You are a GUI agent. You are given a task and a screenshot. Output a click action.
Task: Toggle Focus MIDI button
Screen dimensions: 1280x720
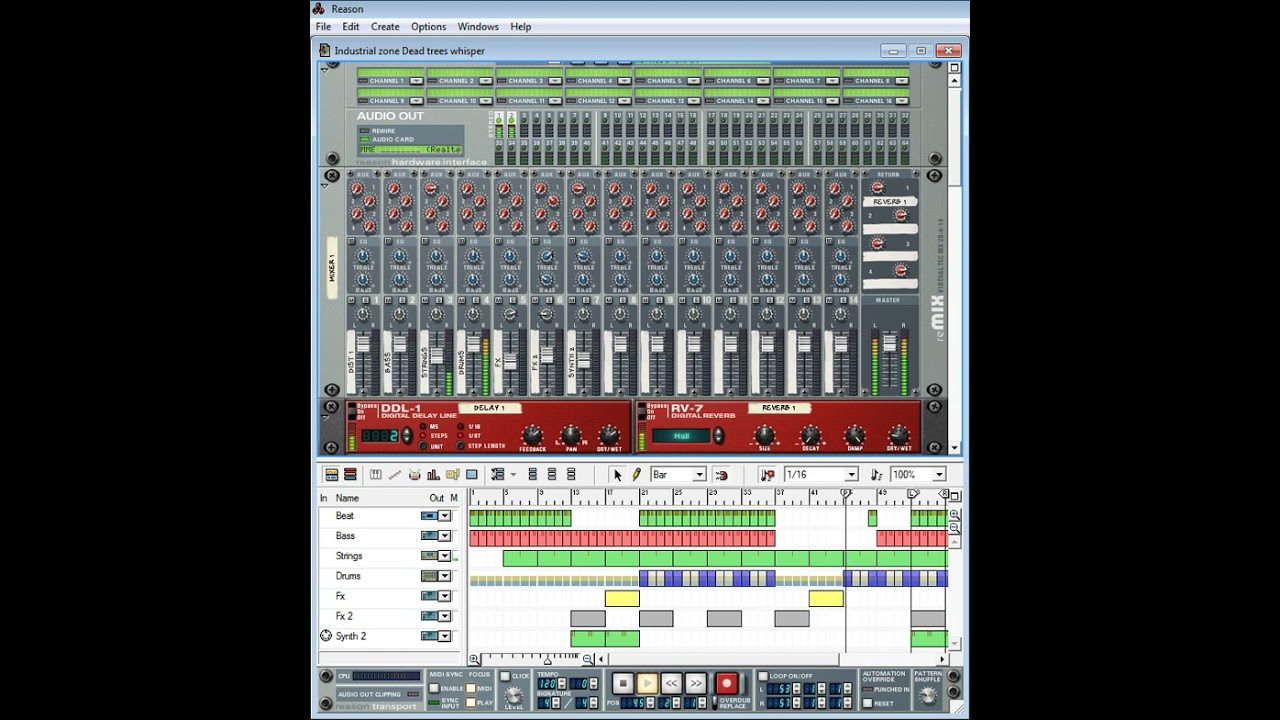[x=470, y=688]
